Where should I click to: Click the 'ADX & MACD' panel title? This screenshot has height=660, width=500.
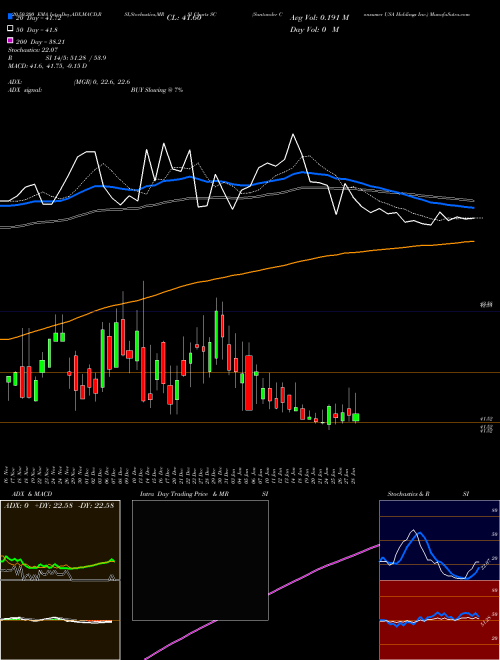tap(32, 494)
